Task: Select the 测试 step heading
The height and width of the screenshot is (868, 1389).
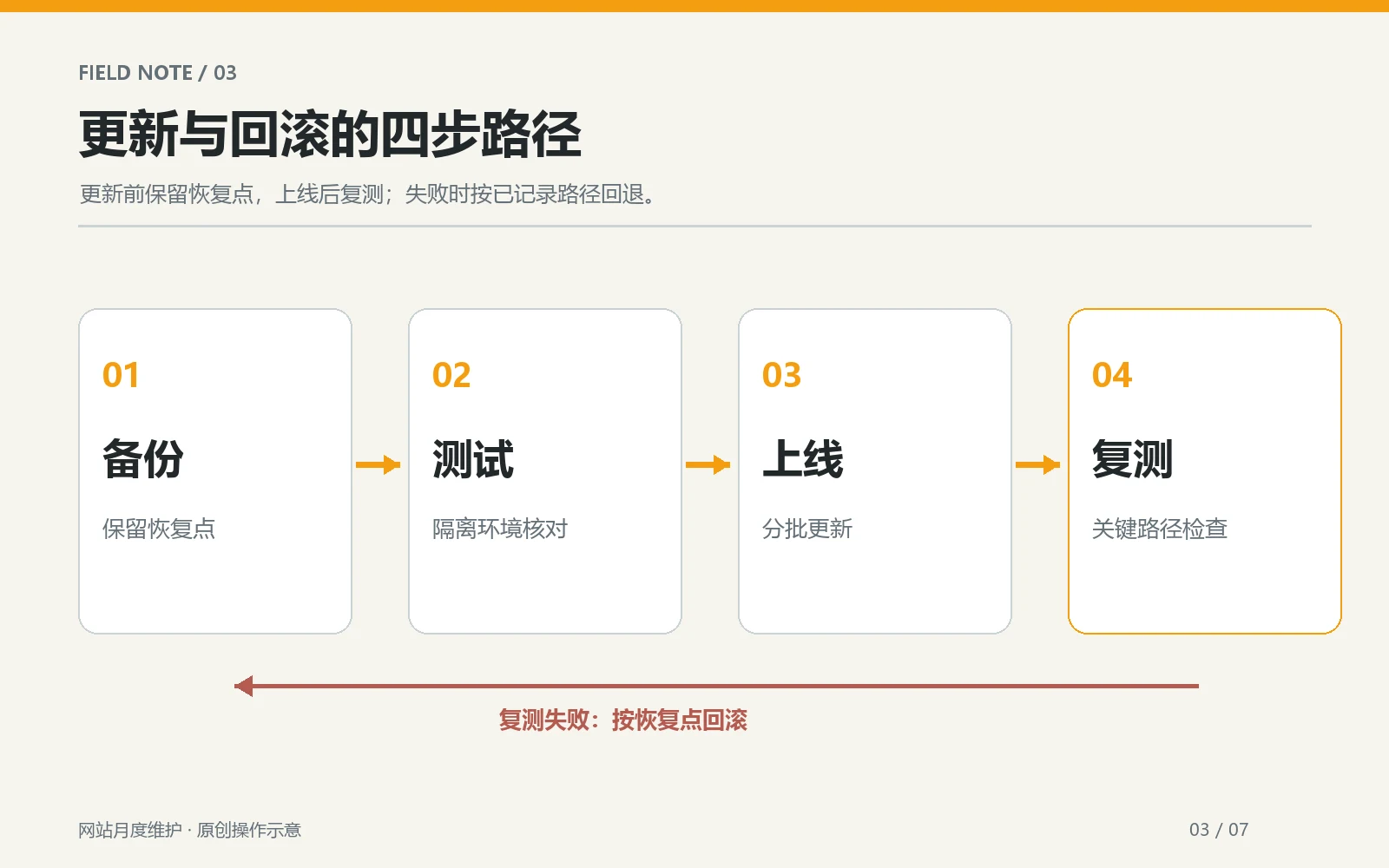Action: (x=473, y=459)
